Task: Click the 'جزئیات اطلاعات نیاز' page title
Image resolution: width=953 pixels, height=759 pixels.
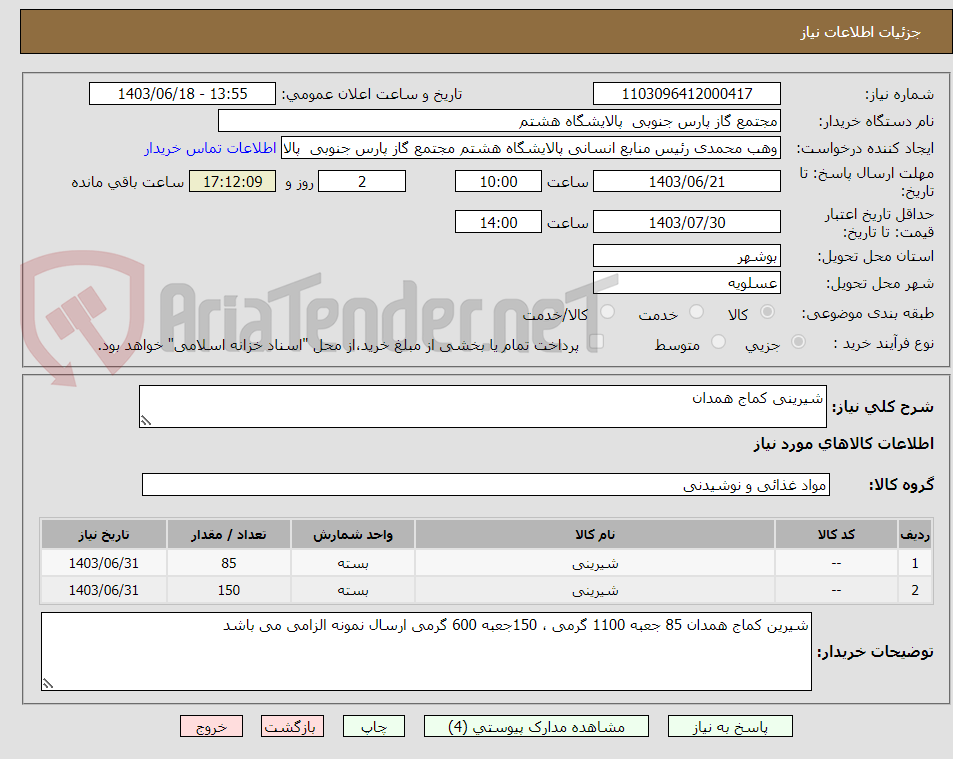Action: [860, 32]
